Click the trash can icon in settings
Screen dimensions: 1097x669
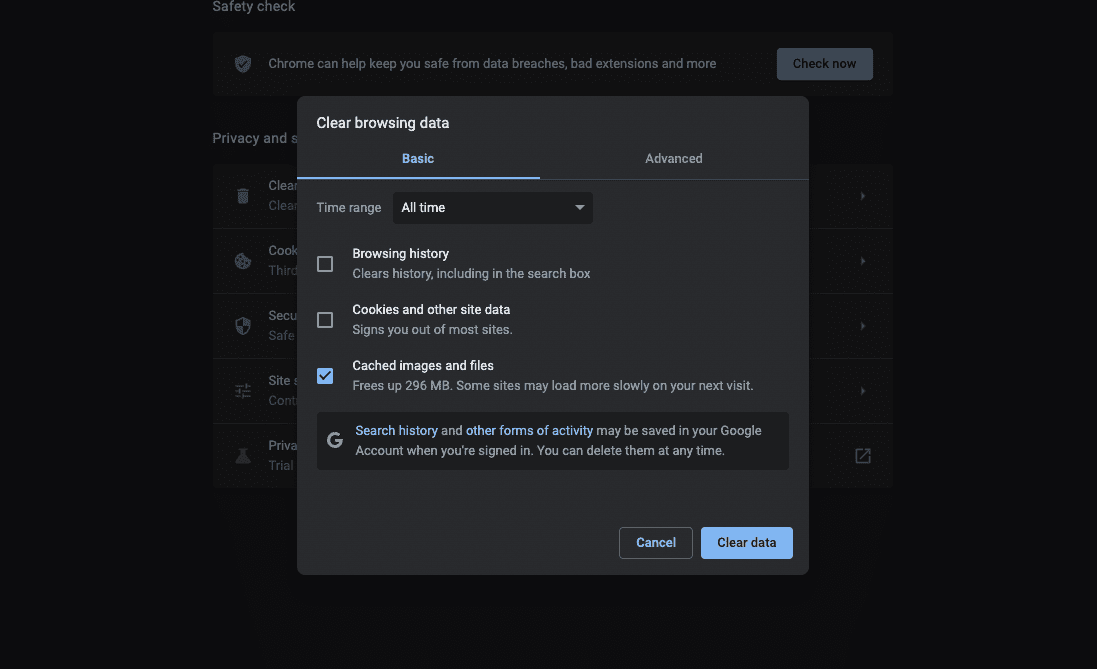(243, 196)
